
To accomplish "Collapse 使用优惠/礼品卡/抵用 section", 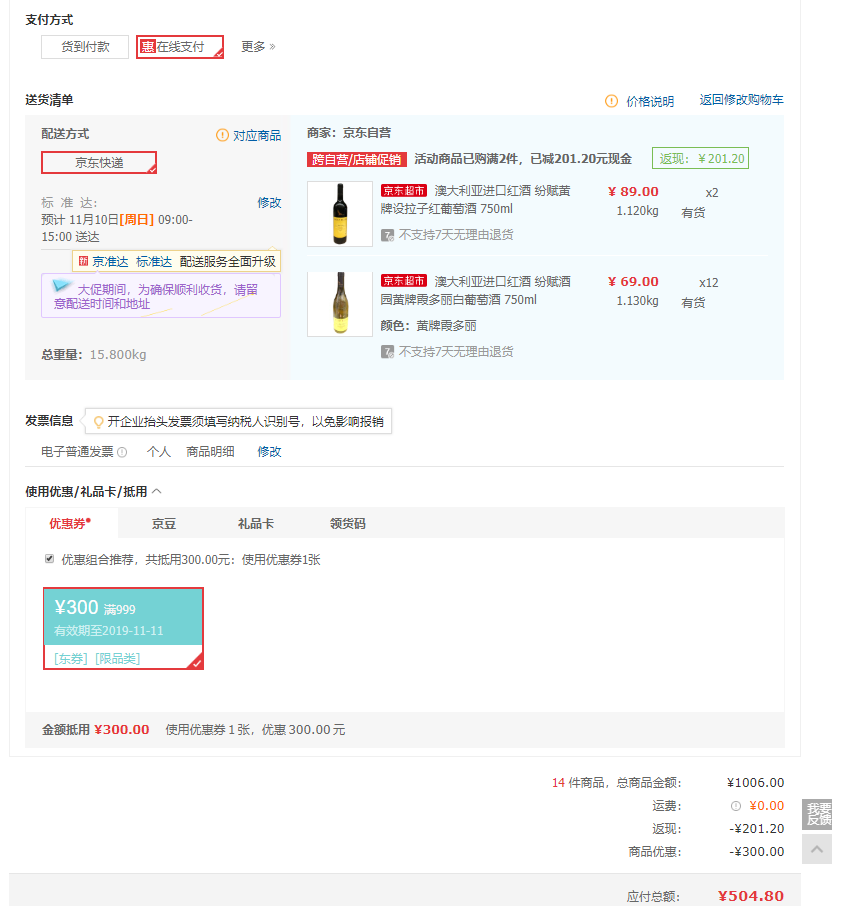I will pos(157,492).
